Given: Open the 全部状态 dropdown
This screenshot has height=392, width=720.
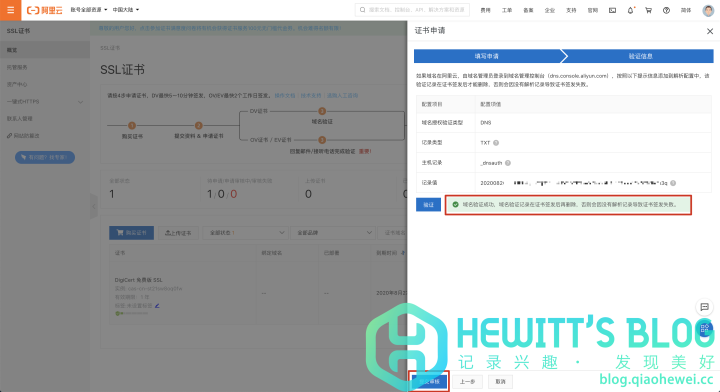Looking at the screenshot, I should coord(245,233).
